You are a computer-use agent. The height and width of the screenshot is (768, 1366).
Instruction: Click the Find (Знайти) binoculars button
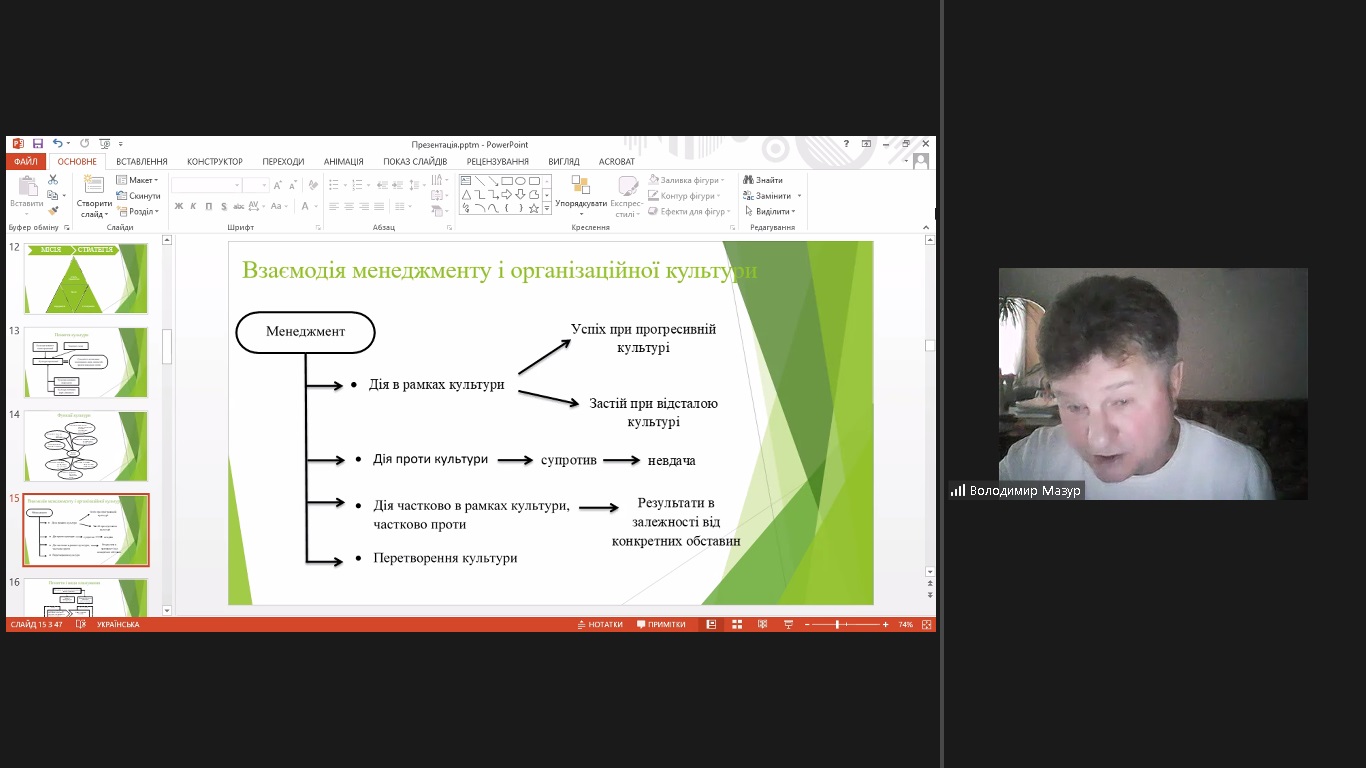pos(763,180)
